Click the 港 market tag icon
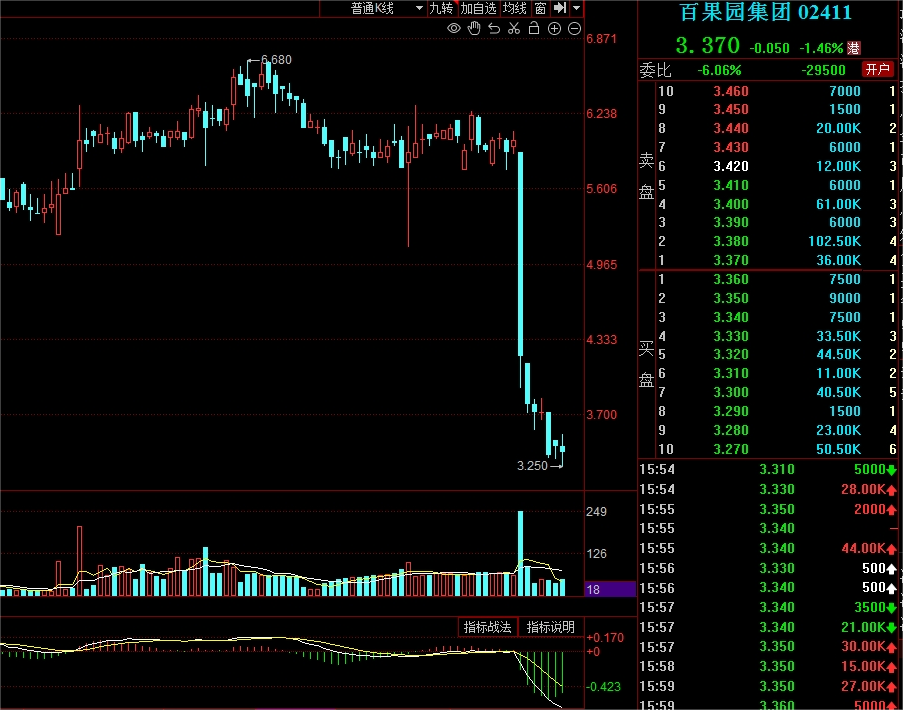The width and height of the screenshot is (903, 710). tap(853, 48)
